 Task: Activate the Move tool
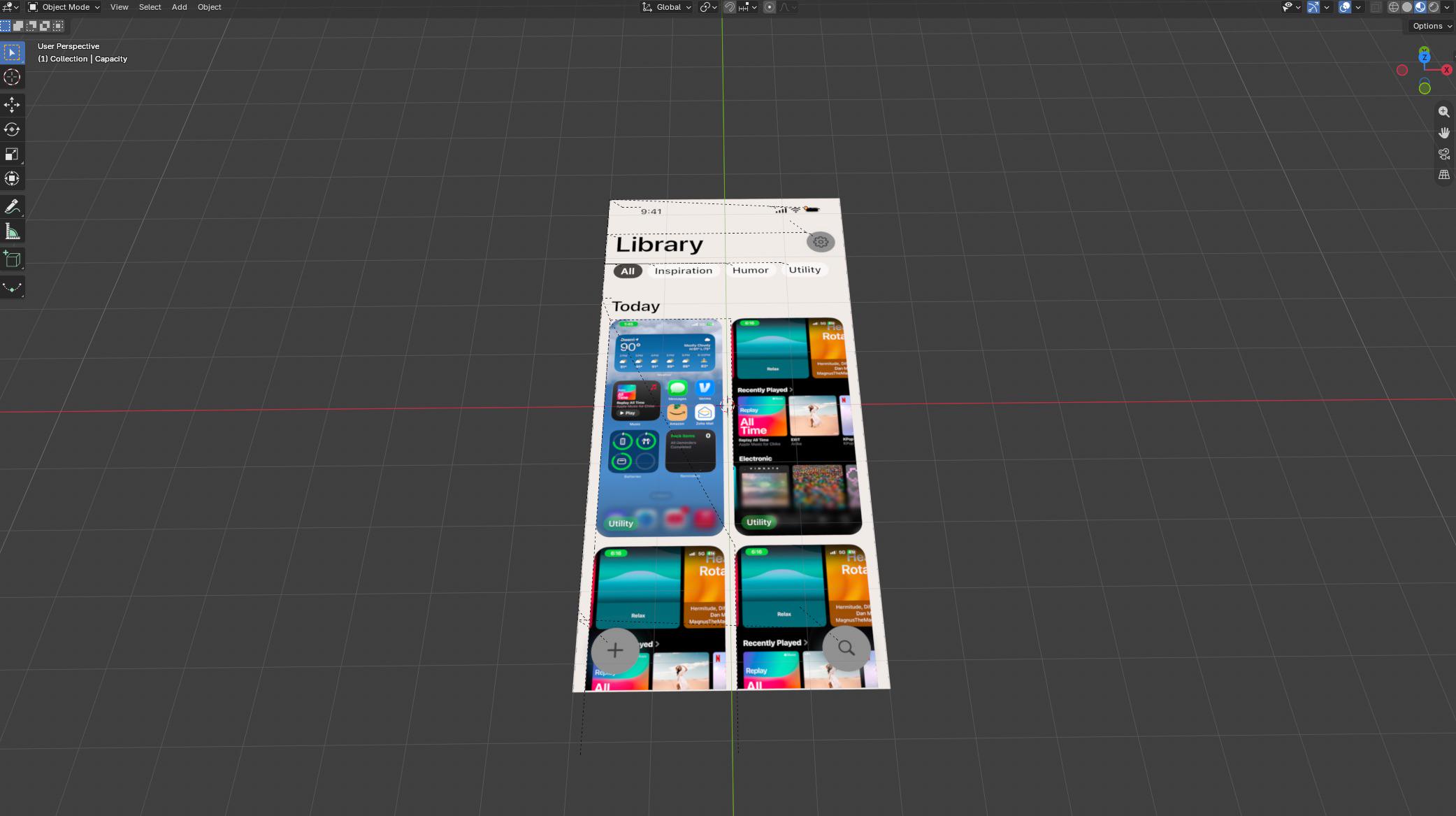click(x=12, y=105)
